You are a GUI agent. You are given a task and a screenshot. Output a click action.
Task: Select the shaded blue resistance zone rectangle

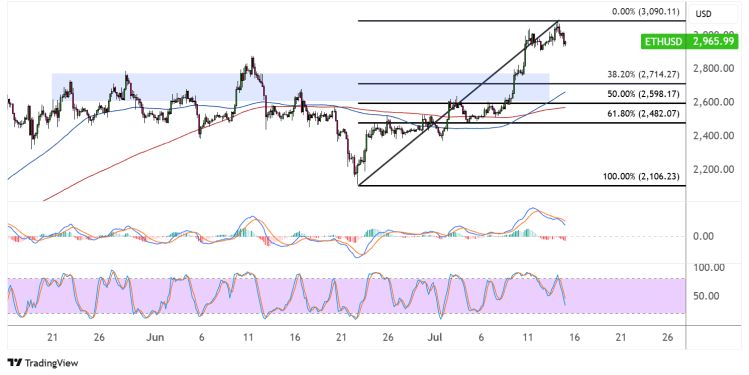pyautogui.click(x=300, y=87)
